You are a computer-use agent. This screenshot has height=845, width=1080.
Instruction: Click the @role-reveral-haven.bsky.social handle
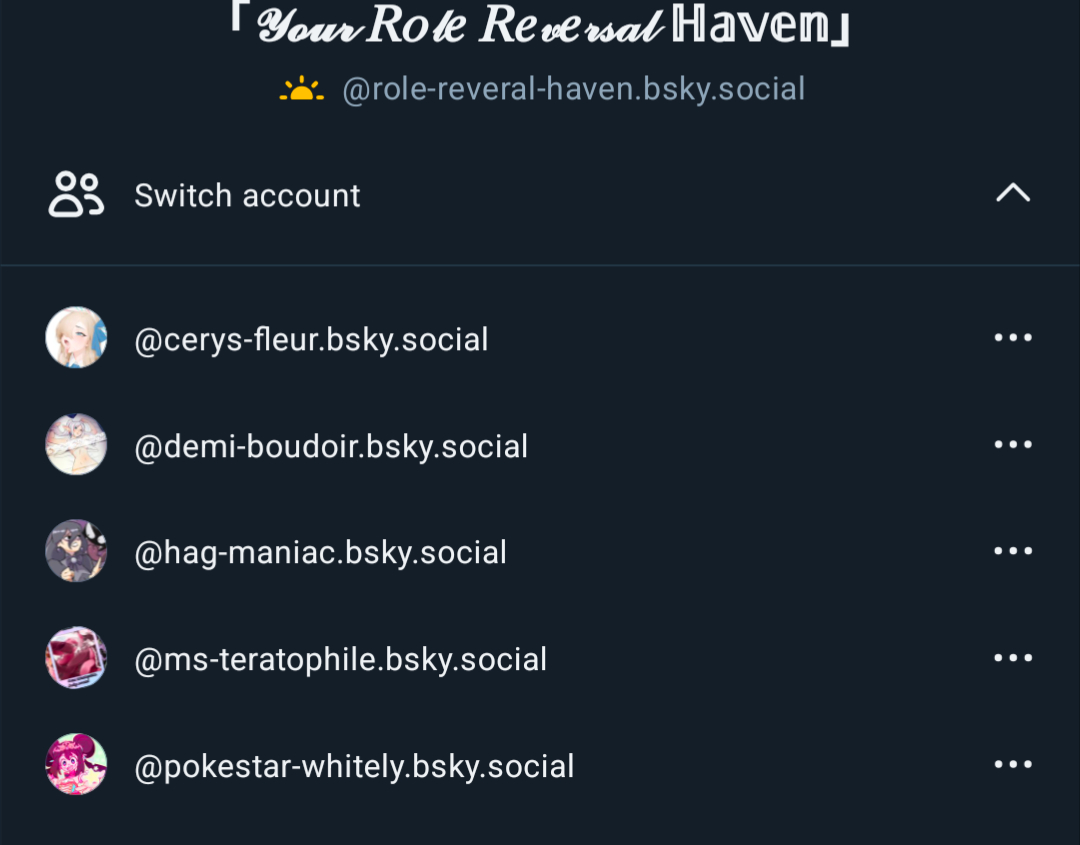coord(574,90)
